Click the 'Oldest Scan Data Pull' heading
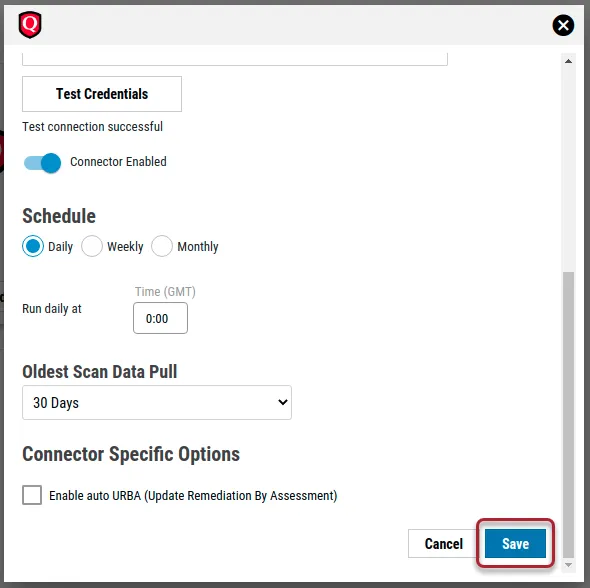 100,372
